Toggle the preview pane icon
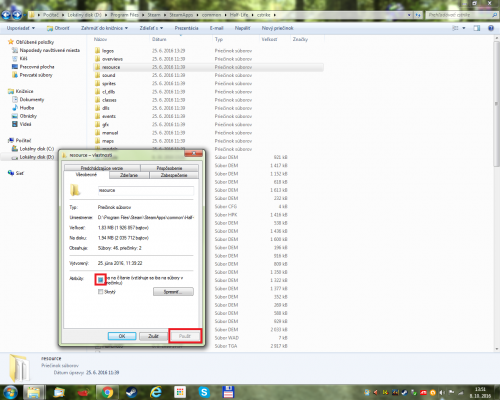The width and height of the screenshot is (500, 400). click(477, 28)
